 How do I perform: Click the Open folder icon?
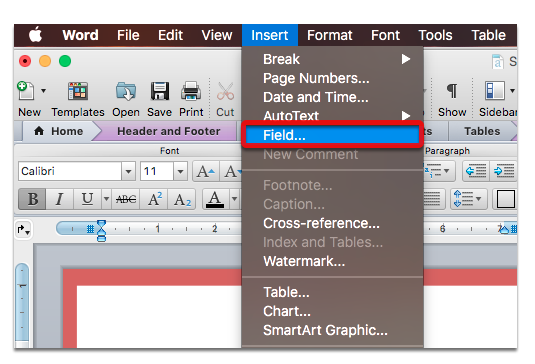coord(126,91)
